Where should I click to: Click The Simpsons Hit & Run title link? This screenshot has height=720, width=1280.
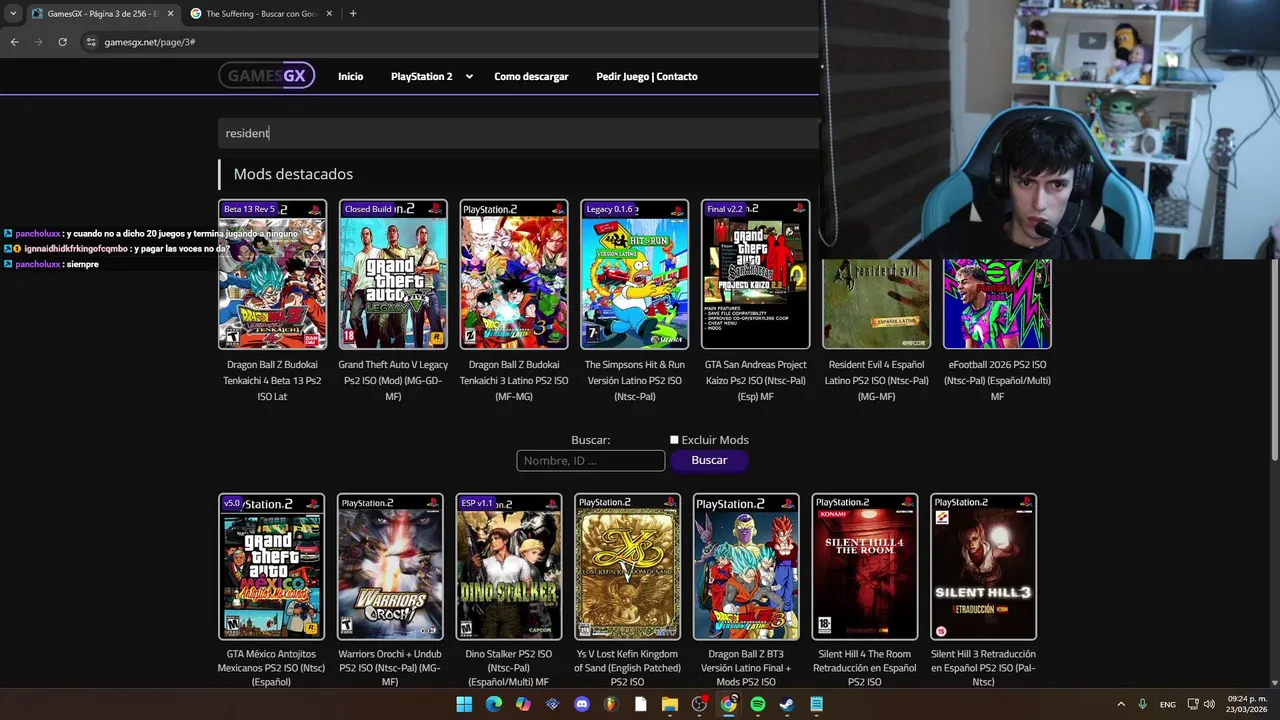[635, 380]
